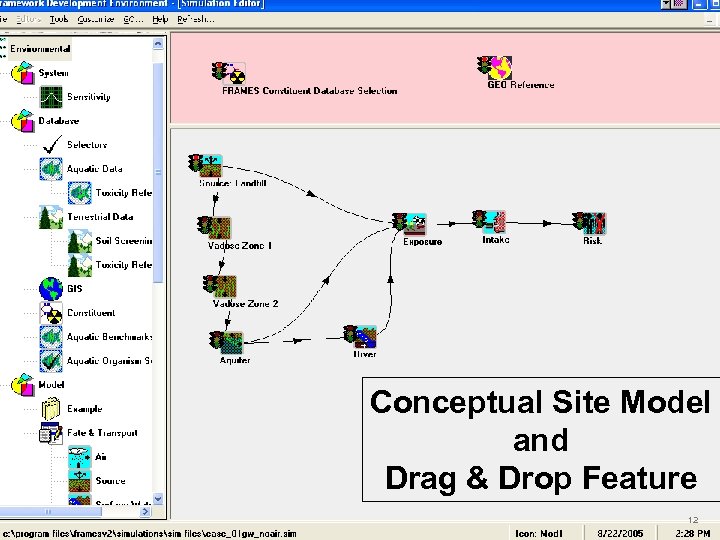The height and width of the screenshot is (540, 720).
Task: Click the Source module icon in tree
Action: click(x=79, y=481)
